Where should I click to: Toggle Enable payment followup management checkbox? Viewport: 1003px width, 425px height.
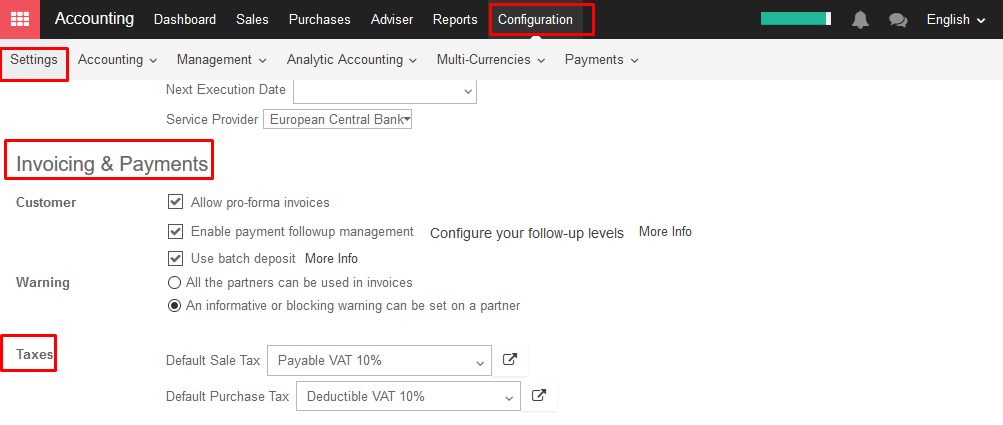click(x=175, y=231)
